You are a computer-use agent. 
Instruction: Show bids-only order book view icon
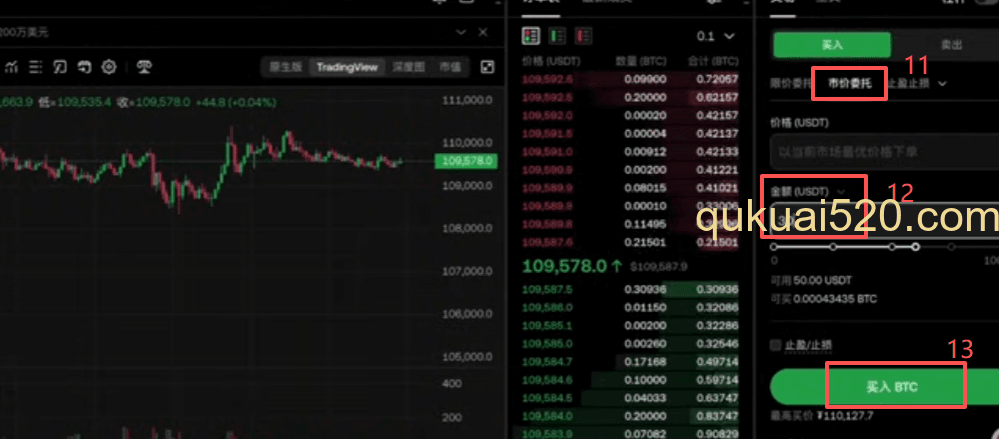[557, 36]
